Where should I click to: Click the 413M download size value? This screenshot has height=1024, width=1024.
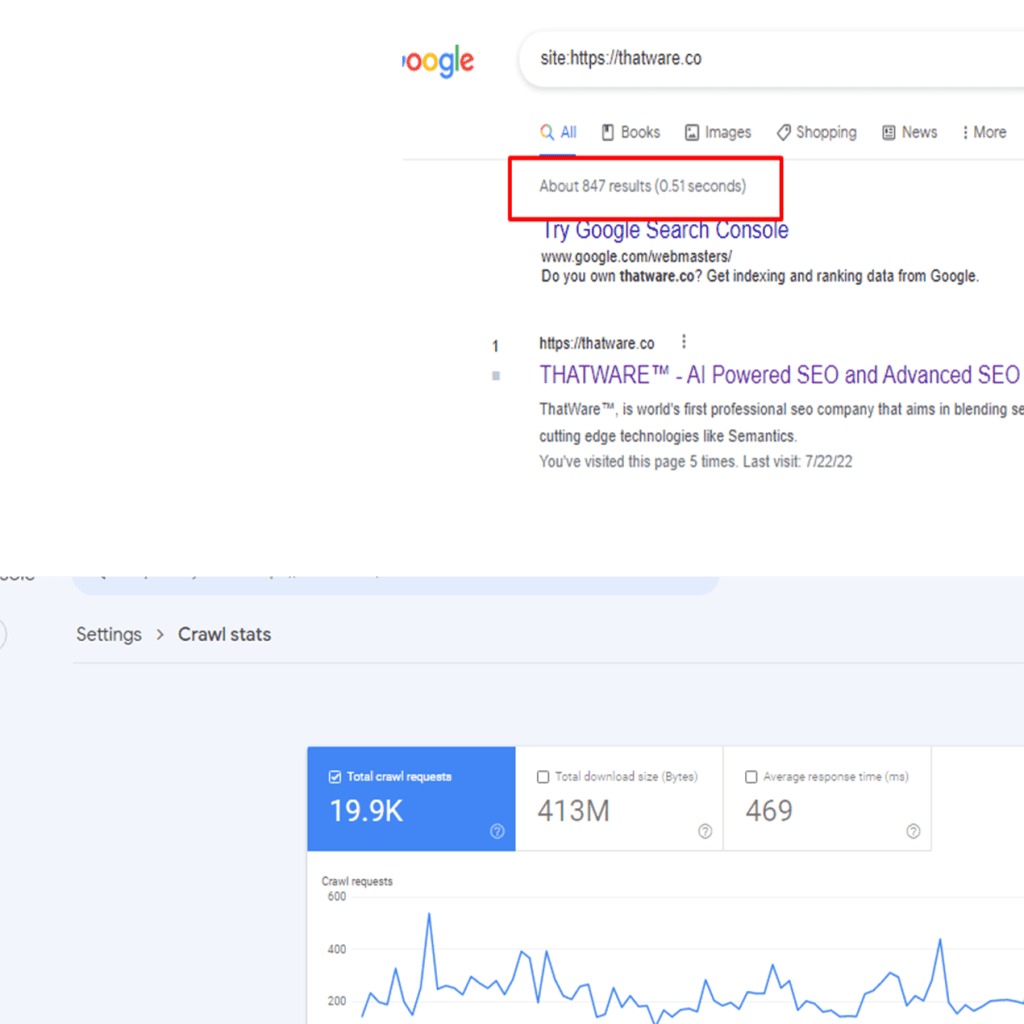click(574, 812)
